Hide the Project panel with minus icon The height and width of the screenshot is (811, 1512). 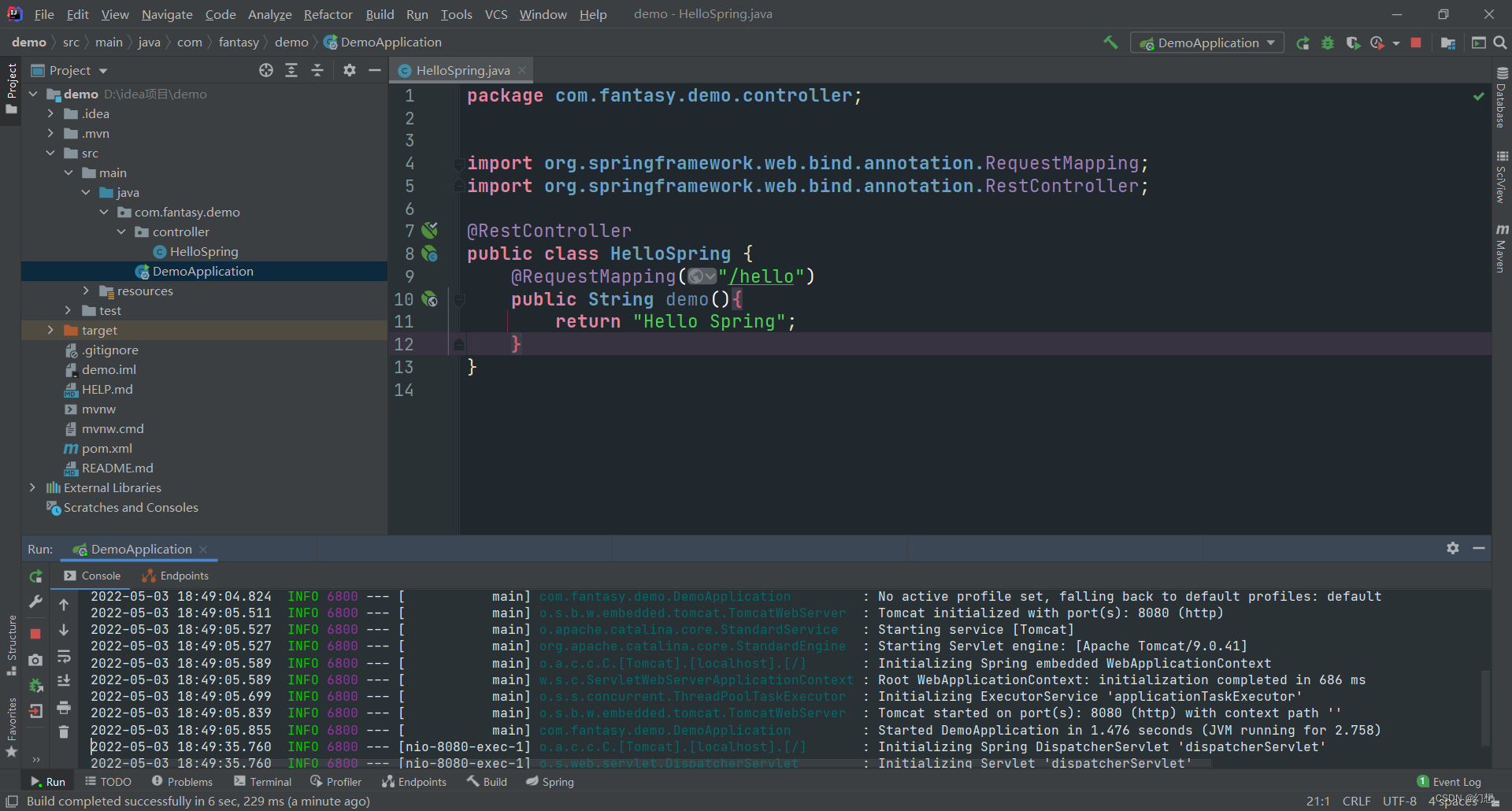pos(375,70)
